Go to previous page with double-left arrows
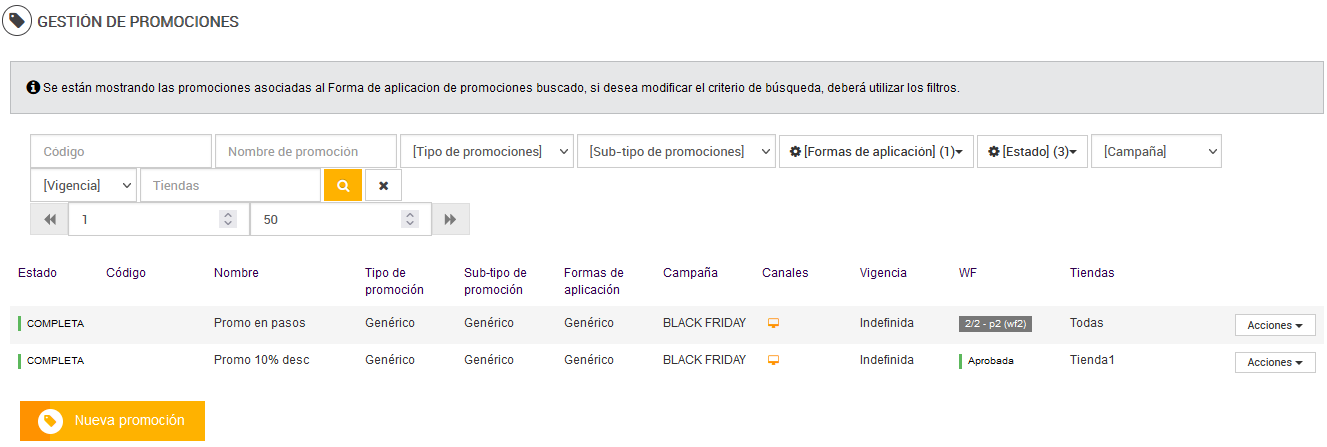The image size is (1327, 447). point(49,219)
